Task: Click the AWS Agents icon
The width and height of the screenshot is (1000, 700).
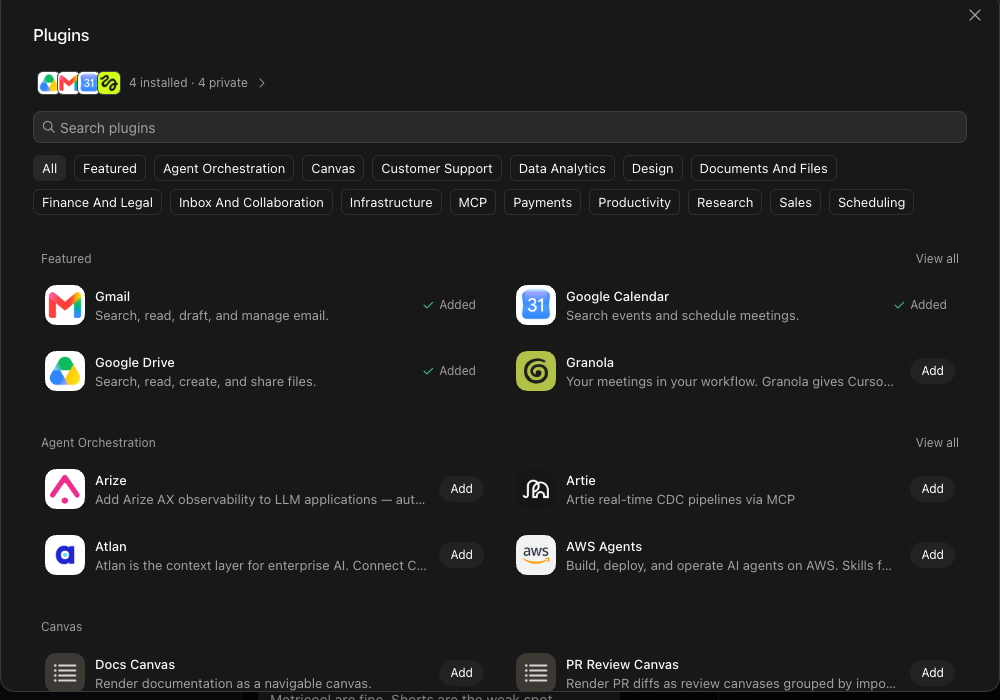Action: pos(536,555)
